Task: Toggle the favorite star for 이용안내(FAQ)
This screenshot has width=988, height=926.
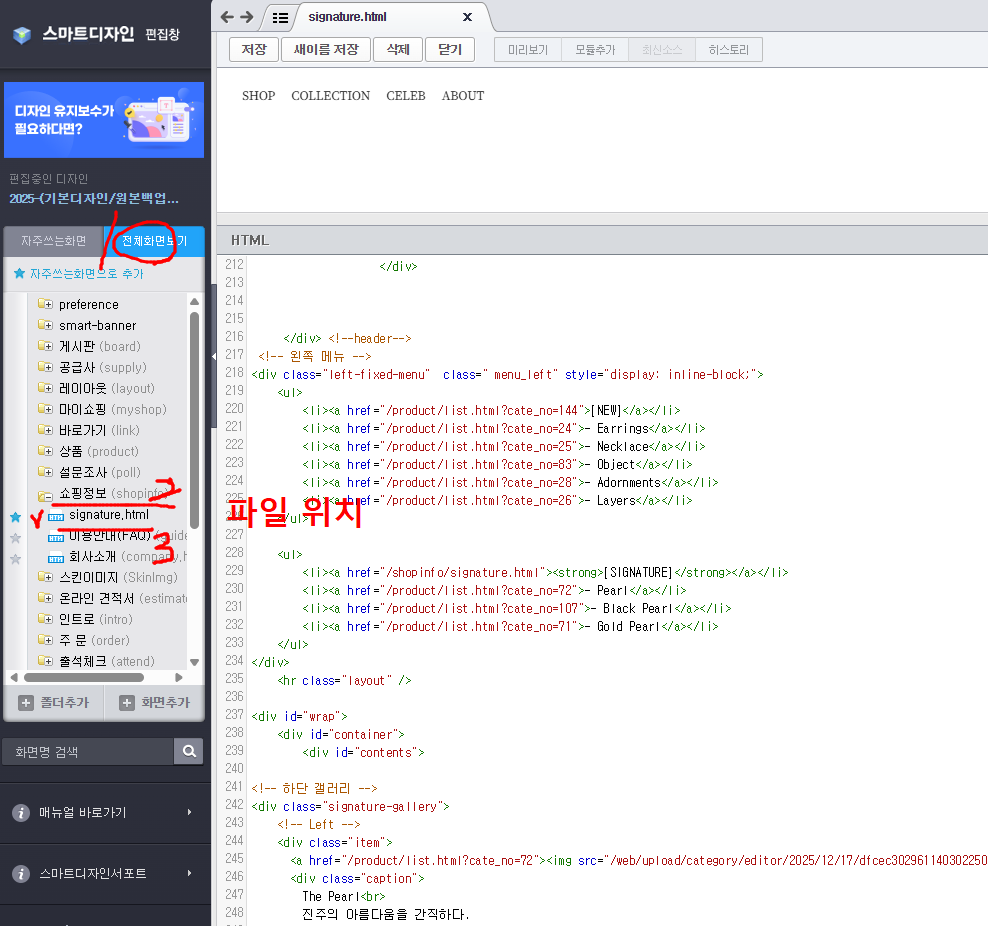Action: 15,538
